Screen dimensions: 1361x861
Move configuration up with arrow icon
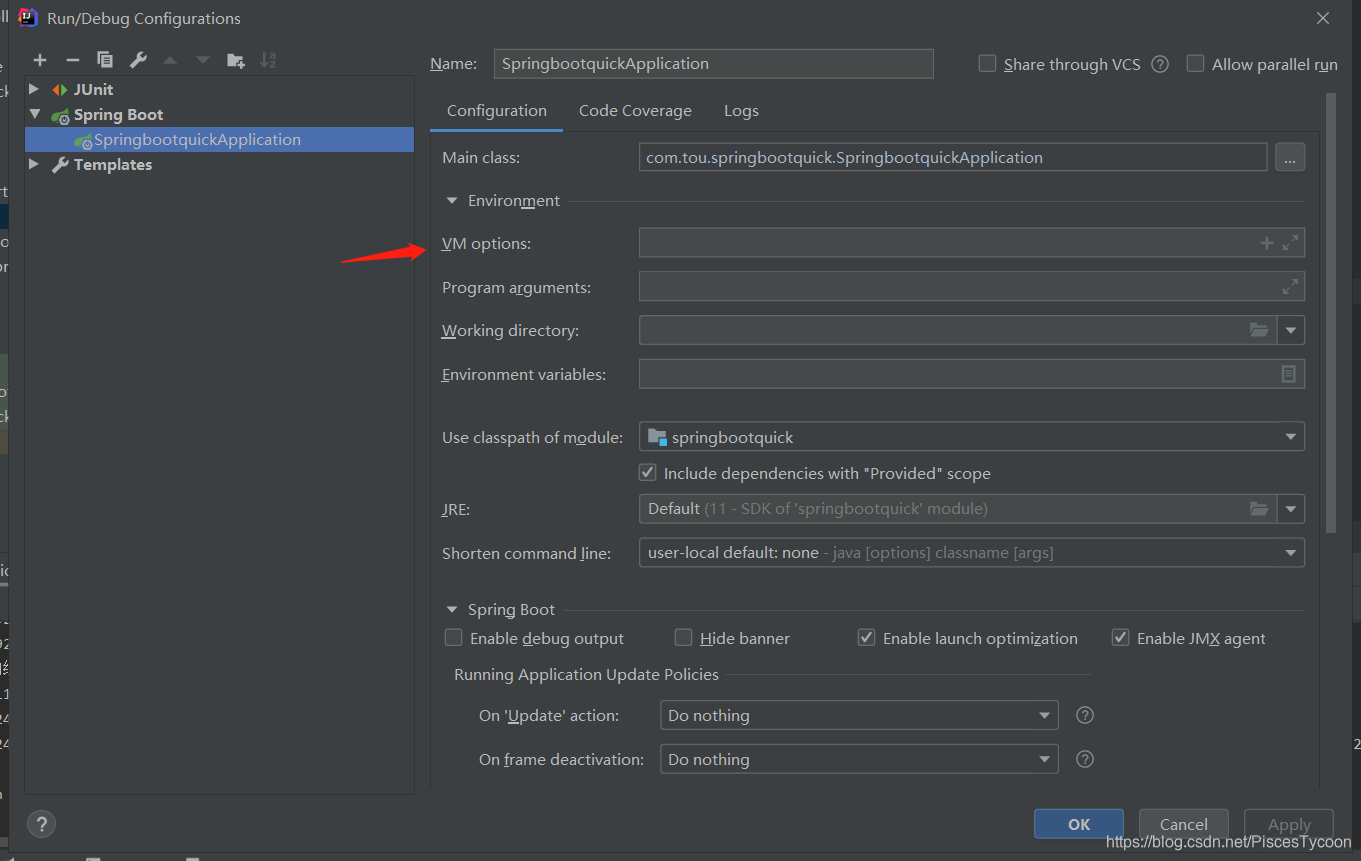170,60
